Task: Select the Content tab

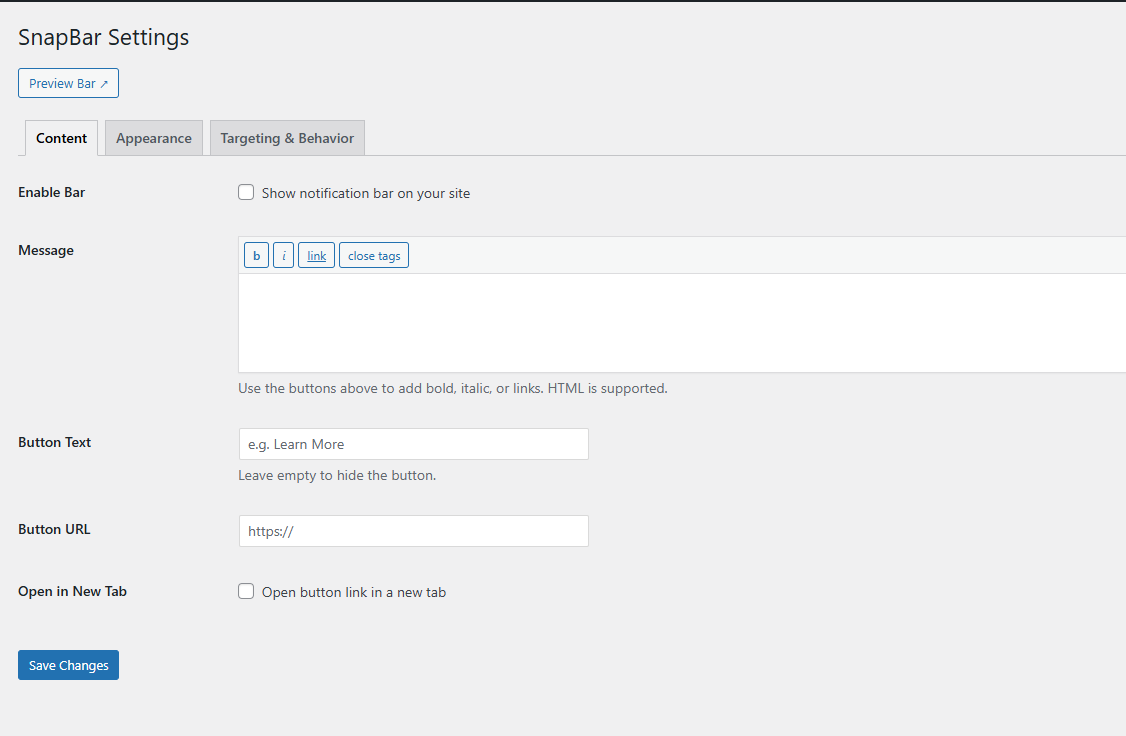Action: [61, 139]
